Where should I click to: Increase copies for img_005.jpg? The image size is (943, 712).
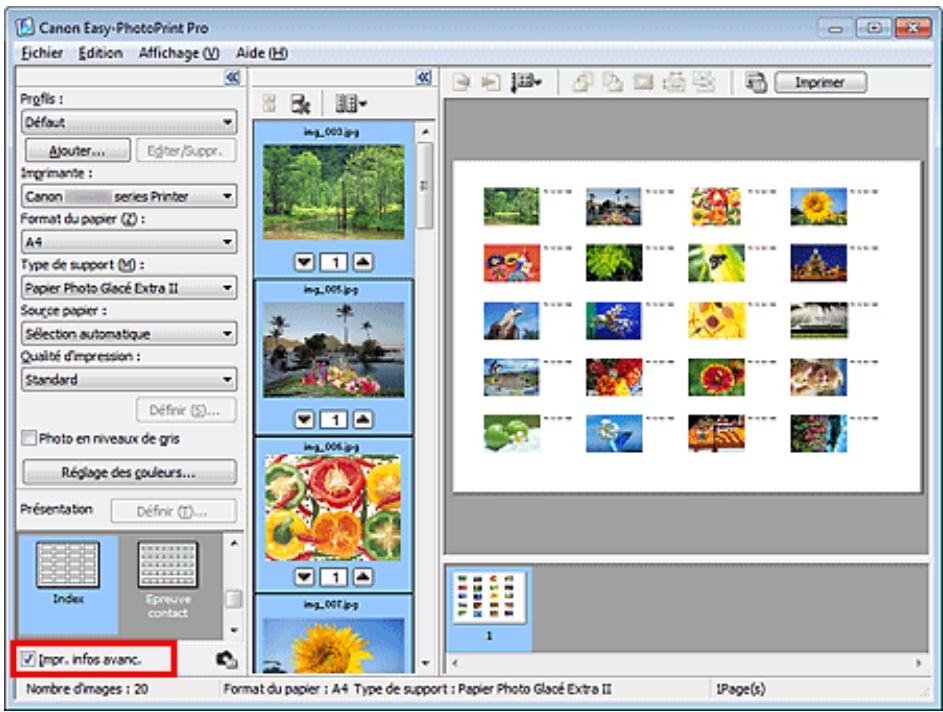(x=363, y=419)
